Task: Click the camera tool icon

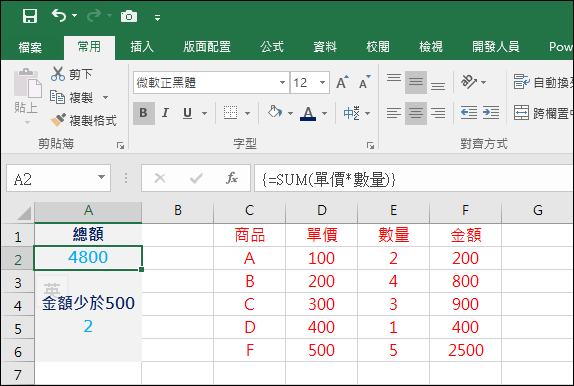Action: click(129, 16)
